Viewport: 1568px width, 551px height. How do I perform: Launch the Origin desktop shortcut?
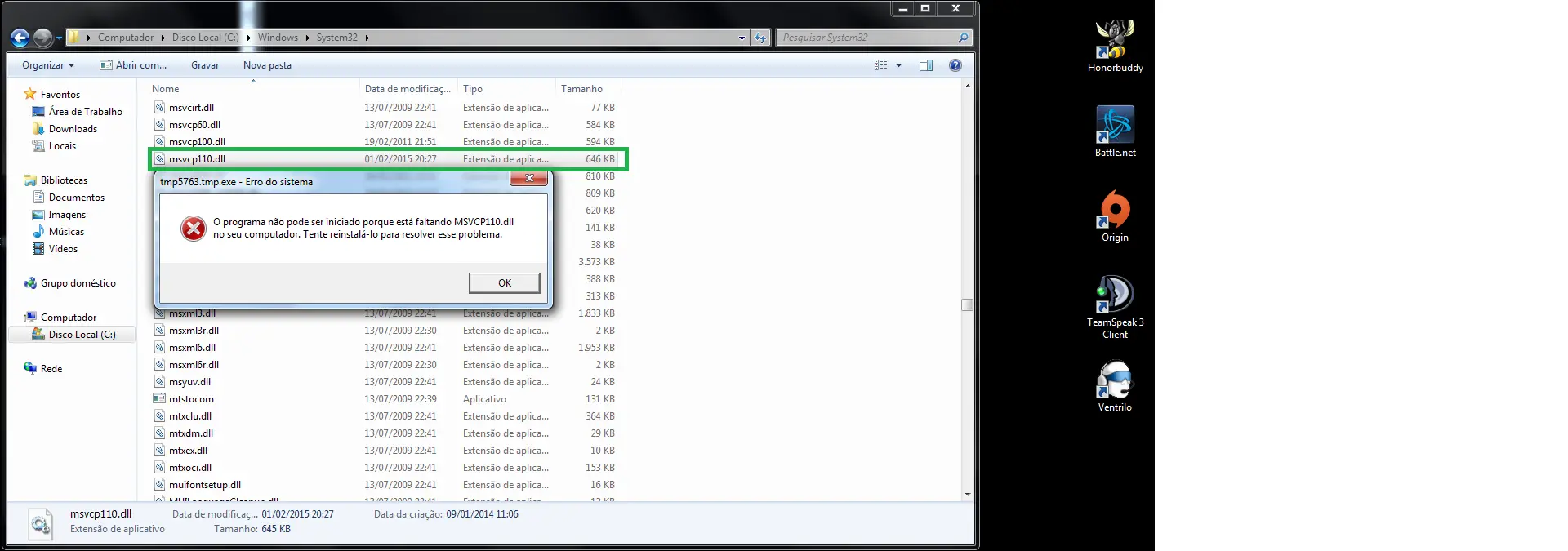pyautogui.click(x=1115, y=215)
